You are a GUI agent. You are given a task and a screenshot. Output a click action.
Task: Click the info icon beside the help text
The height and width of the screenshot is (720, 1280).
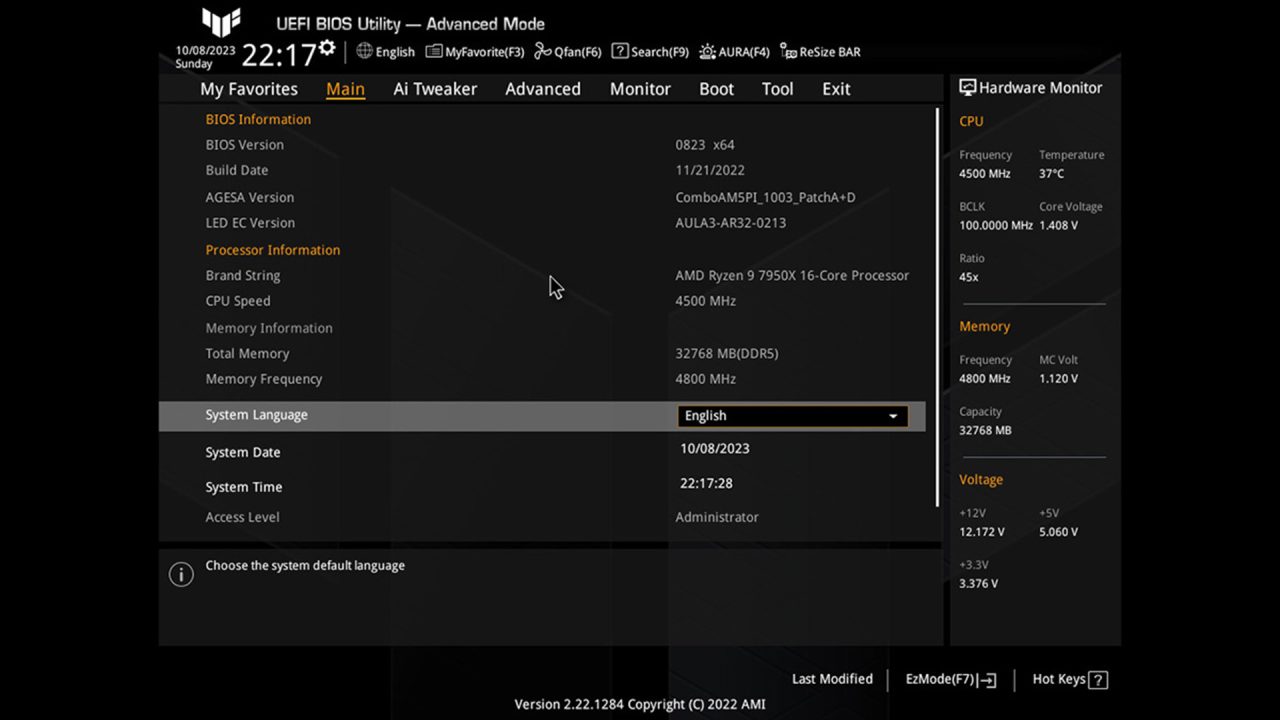click(181, 574)
